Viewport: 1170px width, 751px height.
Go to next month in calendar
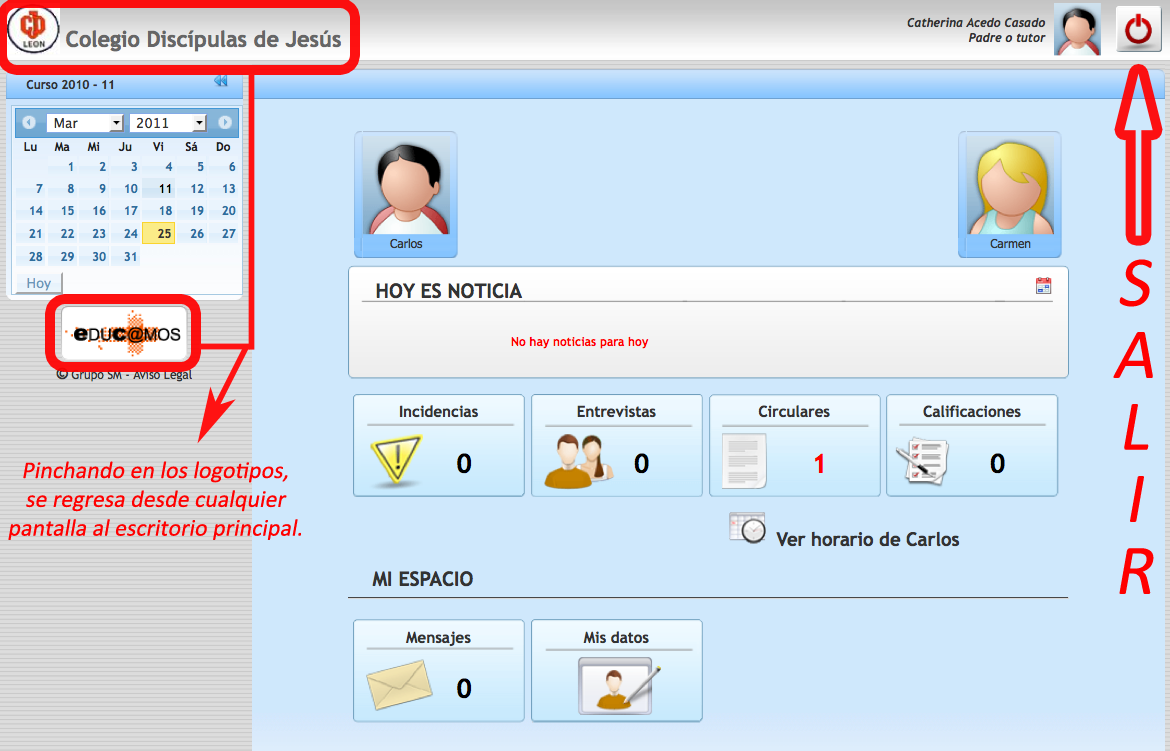point(225,122)
